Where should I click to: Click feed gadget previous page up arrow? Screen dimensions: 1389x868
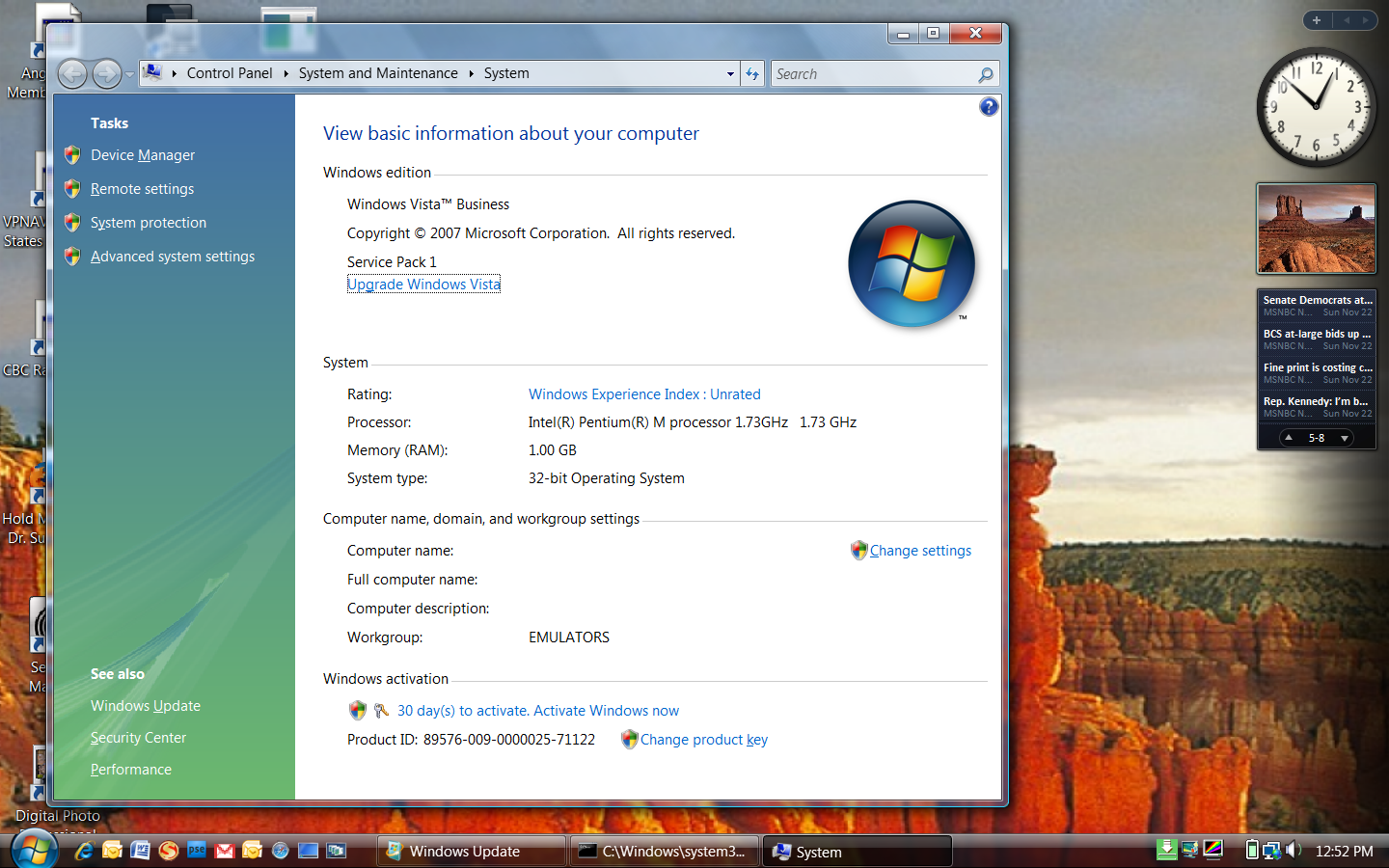[x=1289, y=438]
